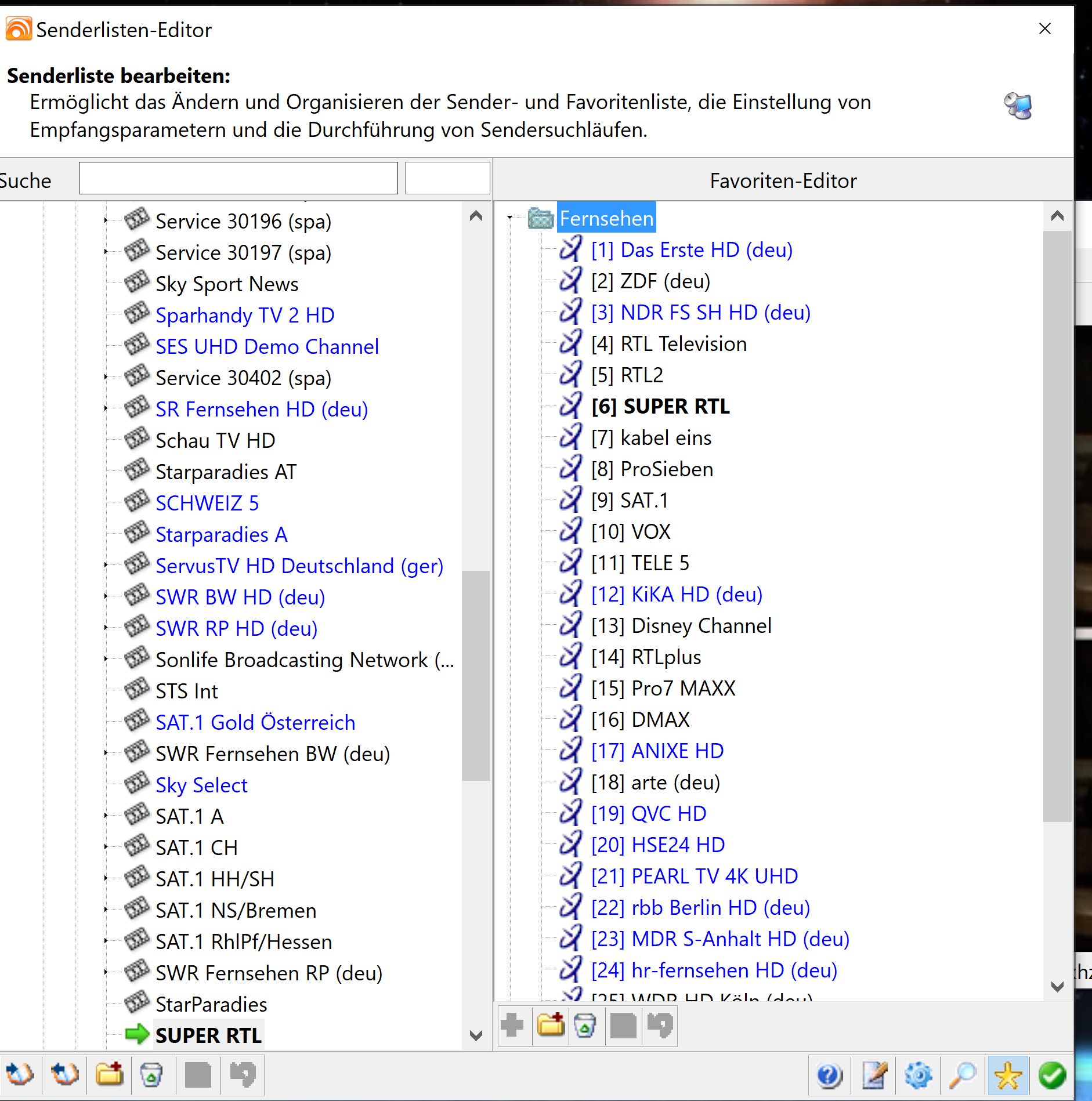Screen dimensions: 1092x1101
Task: Confirm with the green checkmark icon
Action: [1052, 1076]
